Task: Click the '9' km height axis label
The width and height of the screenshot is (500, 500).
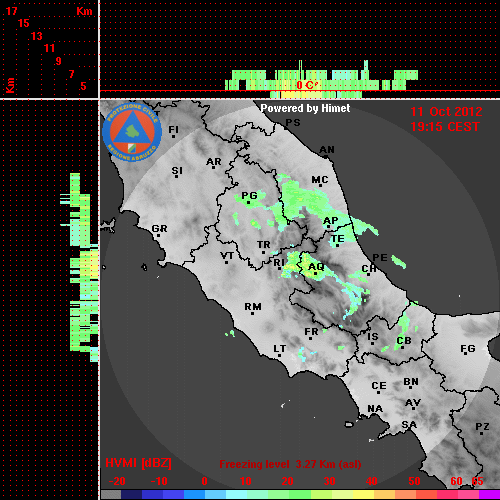Action: pos(59,61)
